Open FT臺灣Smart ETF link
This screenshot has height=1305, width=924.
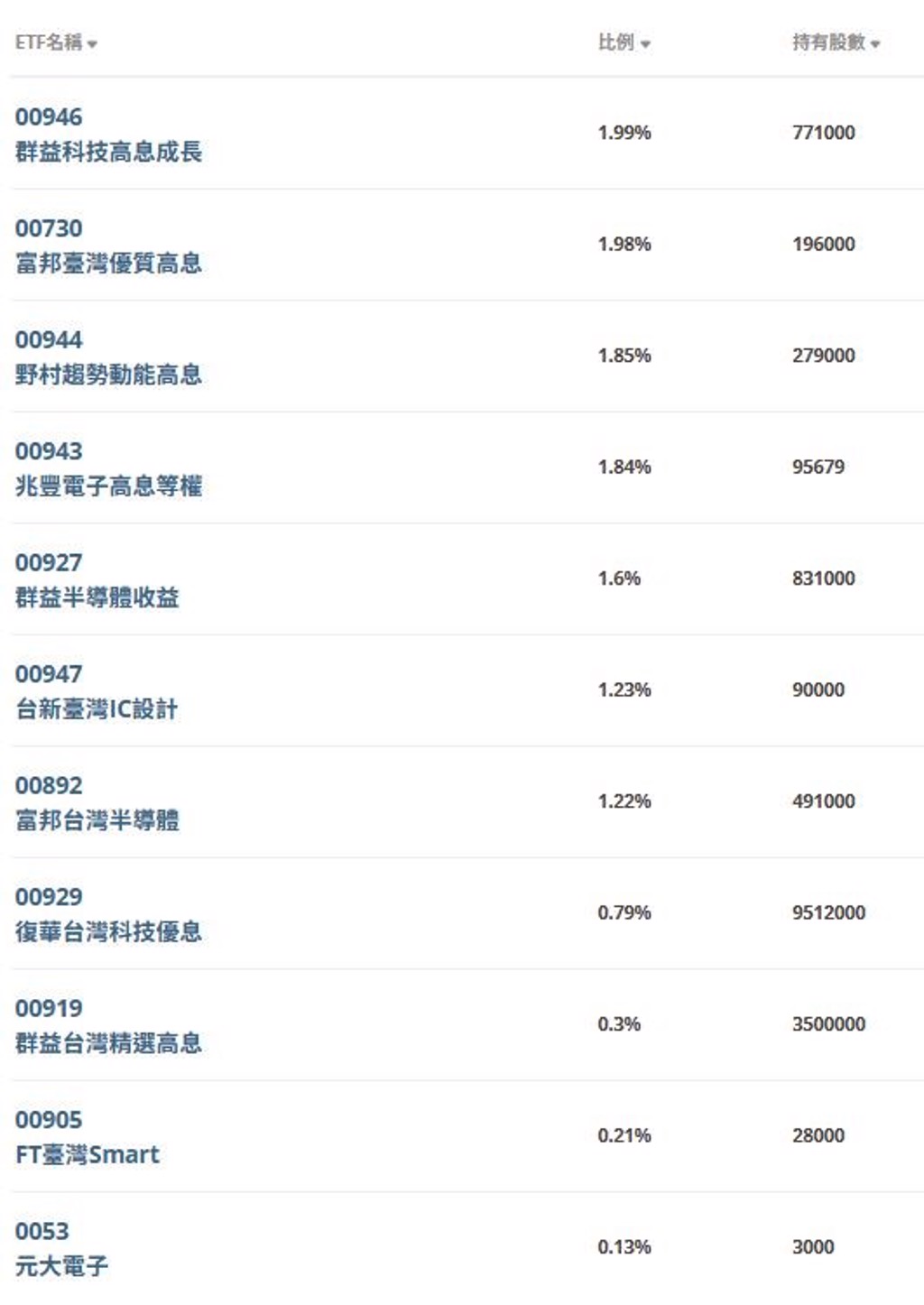point(88,1155)
